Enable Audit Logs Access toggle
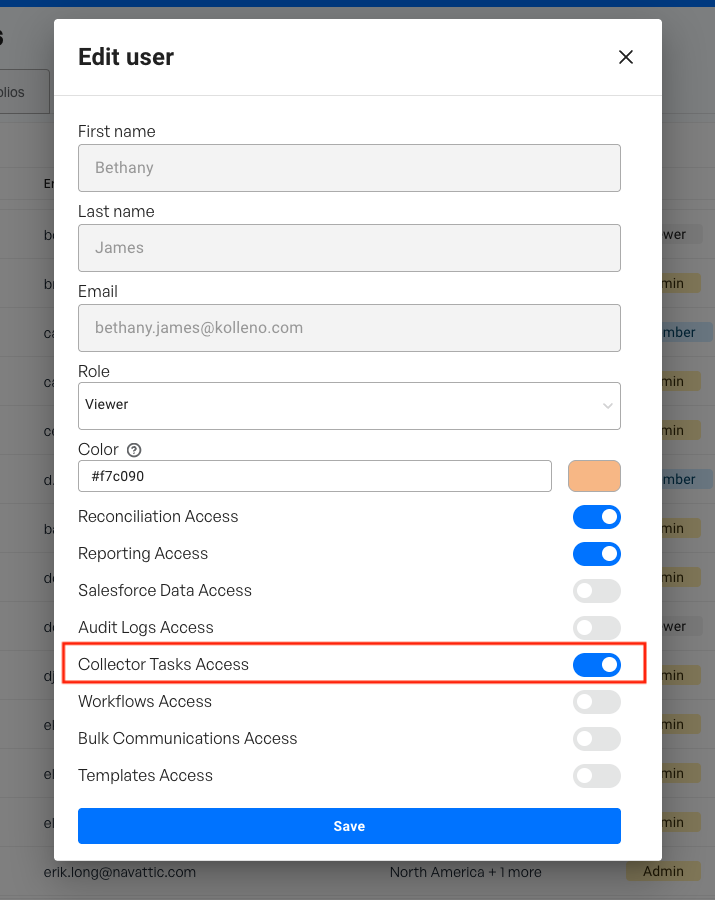Image resolution: width=715 pixels, height=900 pixels. [x=597, y=628]
